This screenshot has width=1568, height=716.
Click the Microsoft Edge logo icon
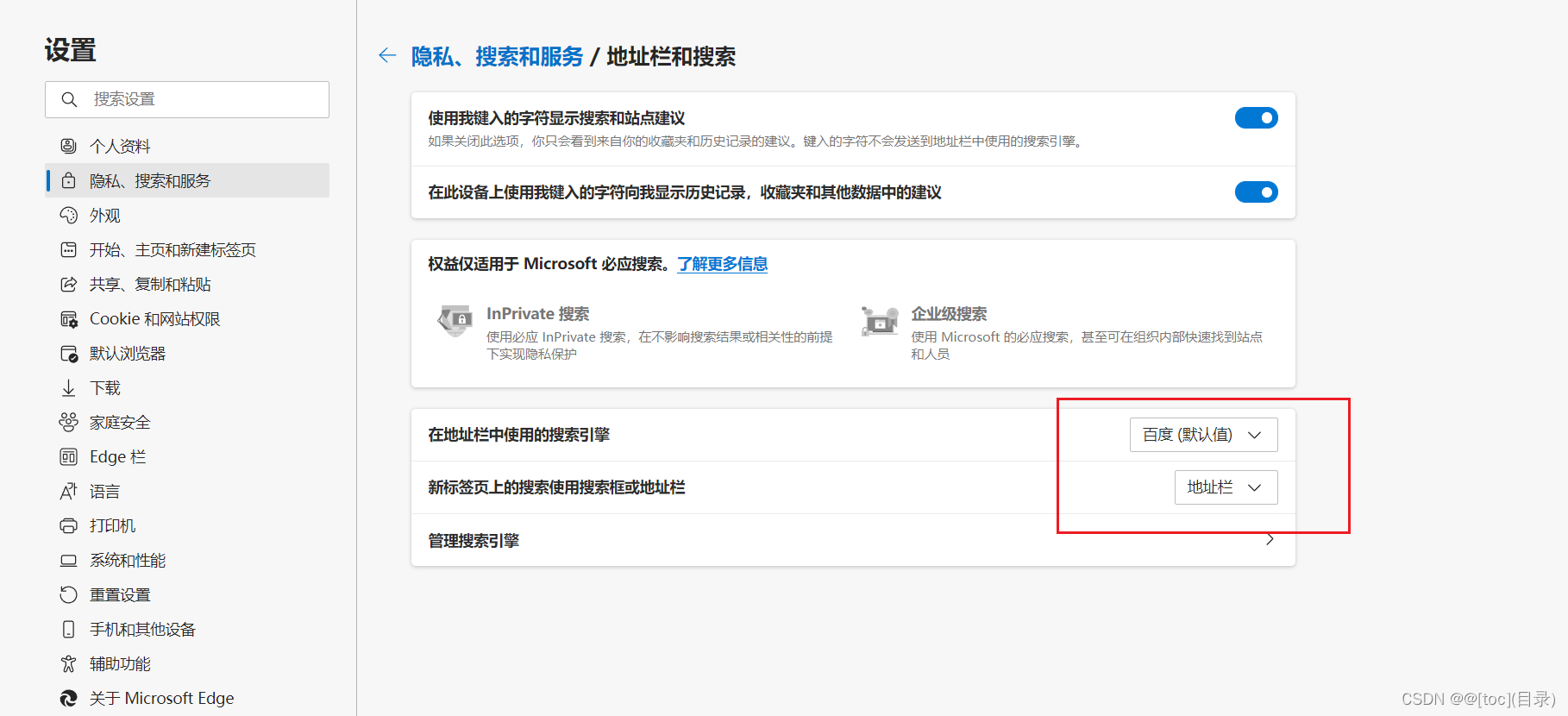click(x=68, y=698)
